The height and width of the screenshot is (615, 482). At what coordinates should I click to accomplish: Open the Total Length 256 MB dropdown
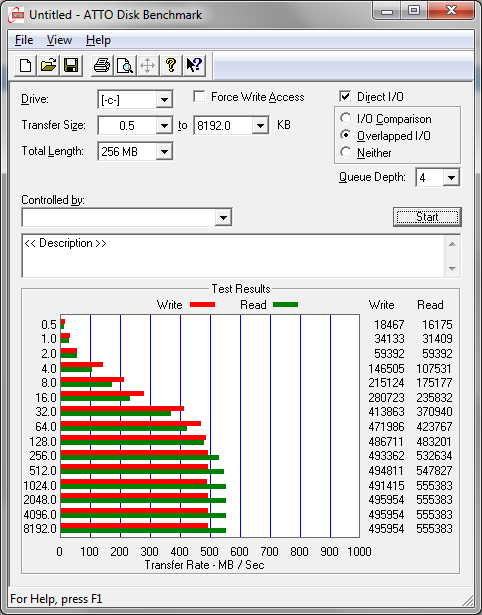click(164, 151)
